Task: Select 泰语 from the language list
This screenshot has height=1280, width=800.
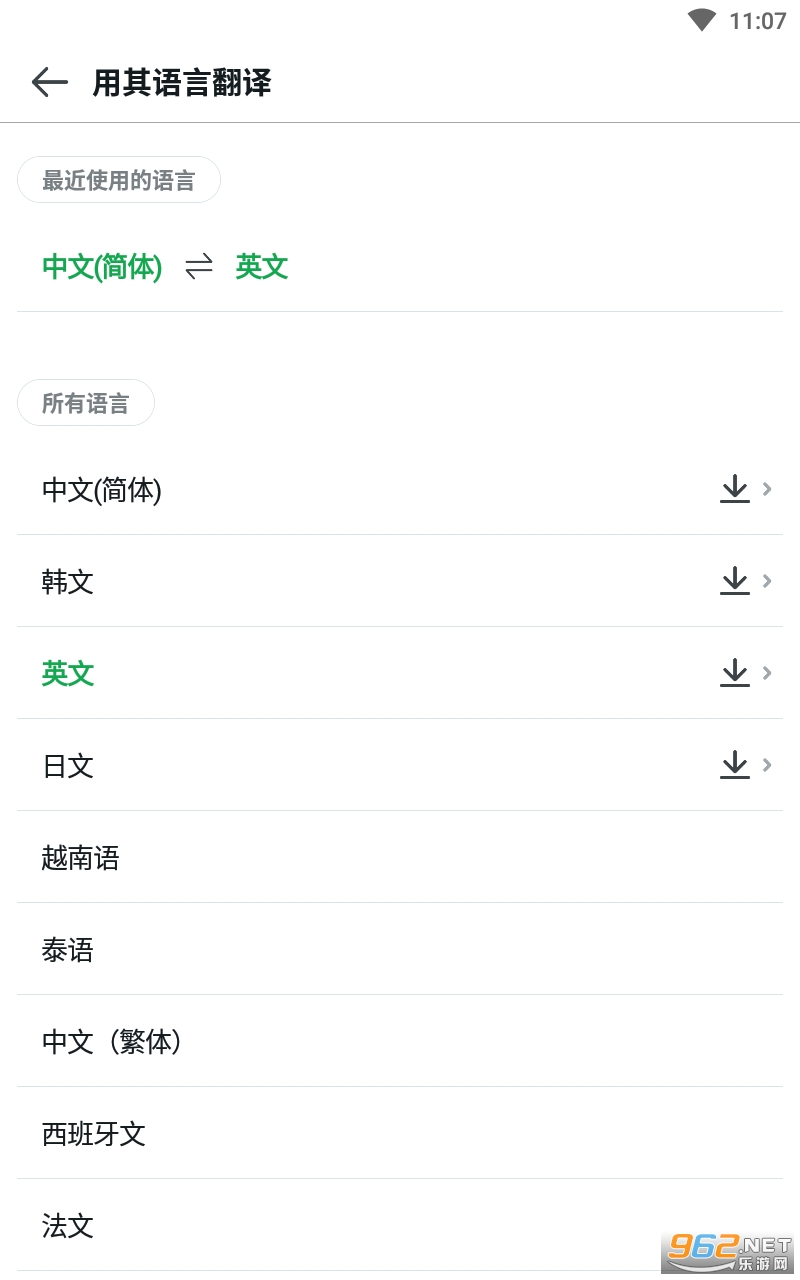Action: pyautogui.click(x=68, y=949)
